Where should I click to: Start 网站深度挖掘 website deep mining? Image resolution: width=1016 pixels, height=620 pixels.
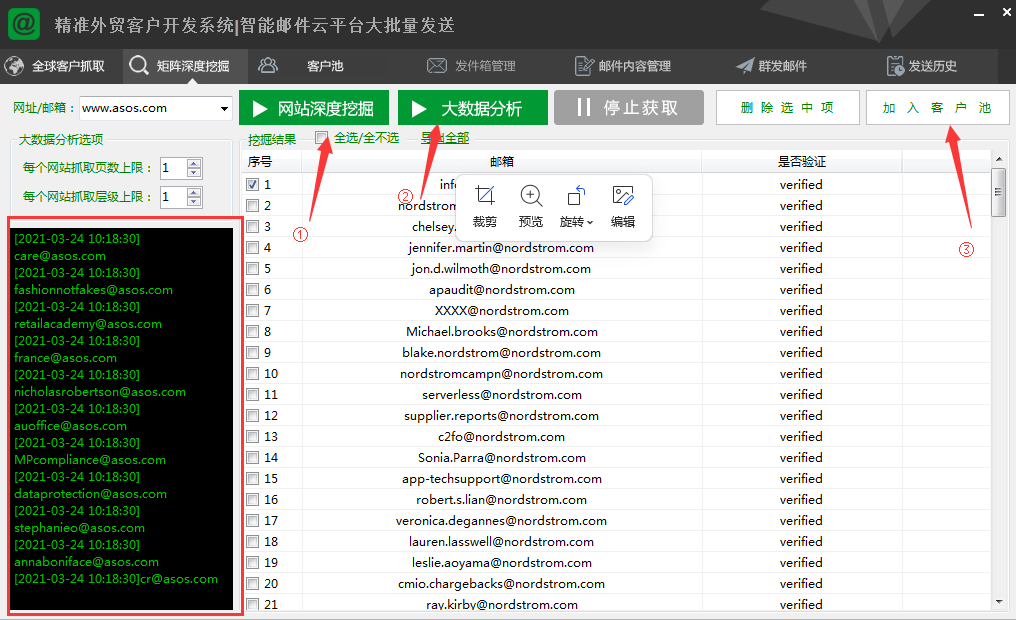click(x=314, y=108)
